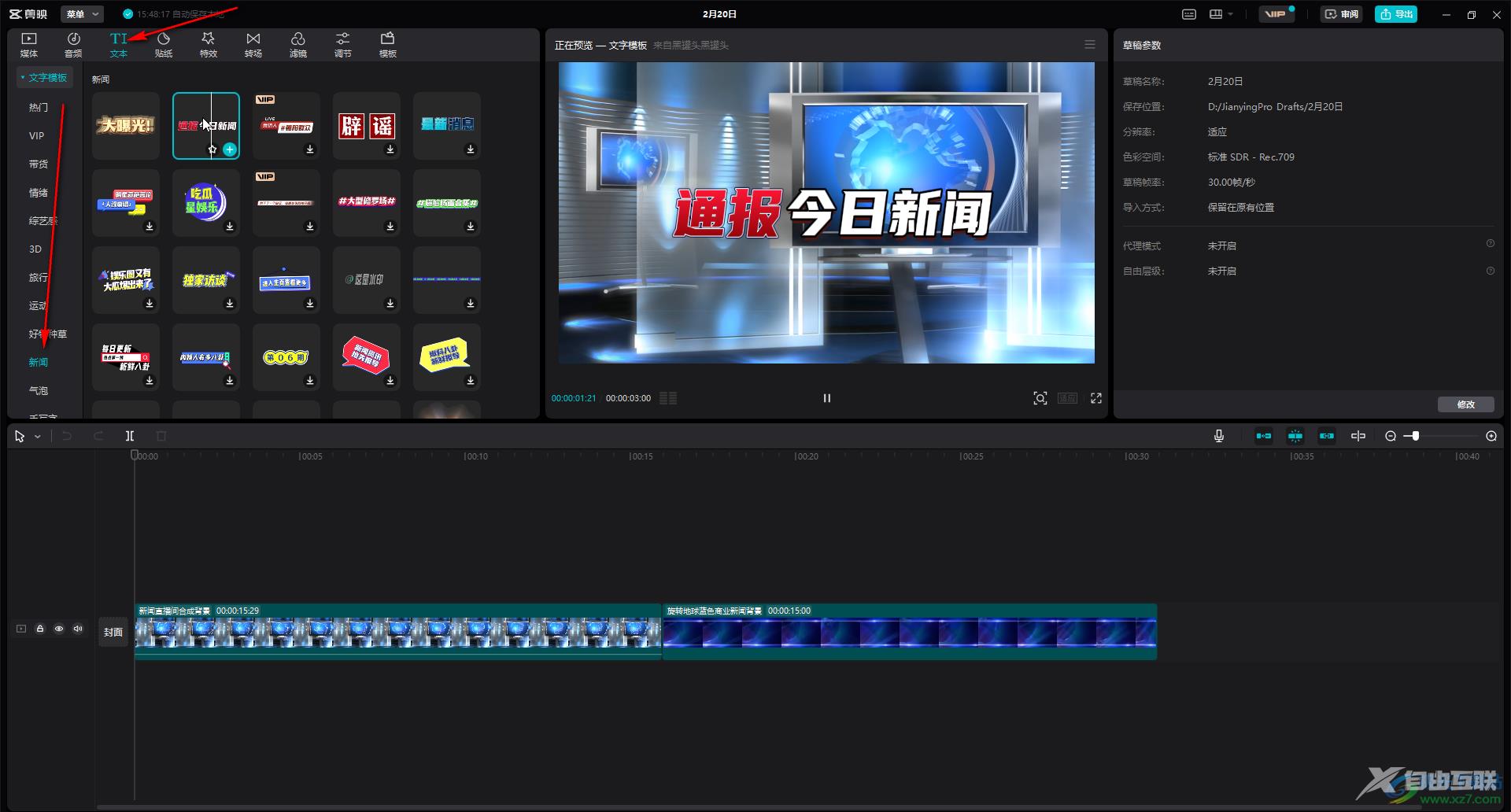Open preview panel hamburger menu
The height and width of the screenshot is (812, 1511).
coord(1090,45)
